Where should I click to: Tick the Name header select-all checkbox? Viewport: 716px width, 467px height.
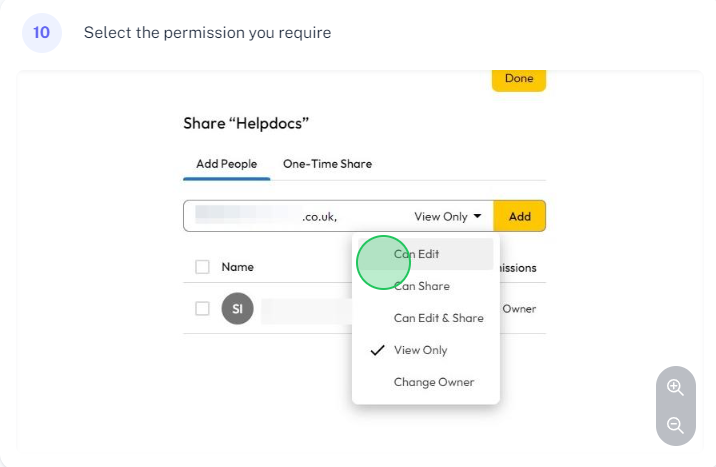point(202,267)
